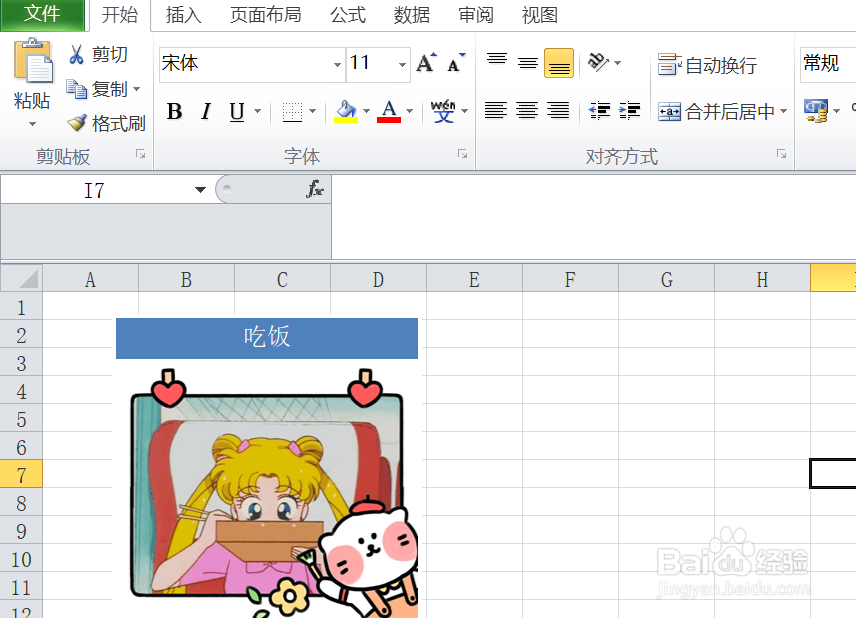
Task: Open copy options dropdown arrow
Action: click(x=136, y=89)
